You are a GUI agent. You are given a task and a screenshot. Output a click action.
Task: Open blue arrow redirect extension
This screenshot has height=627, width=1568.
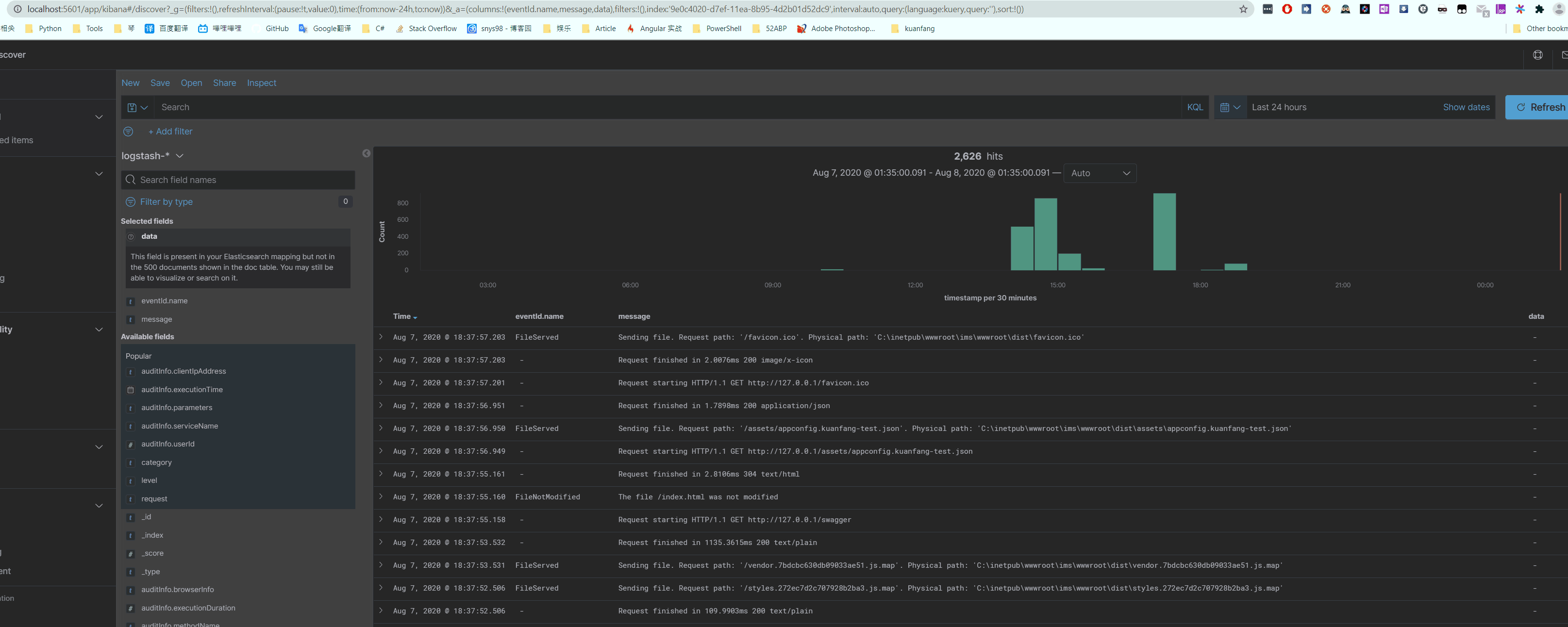1307,9
